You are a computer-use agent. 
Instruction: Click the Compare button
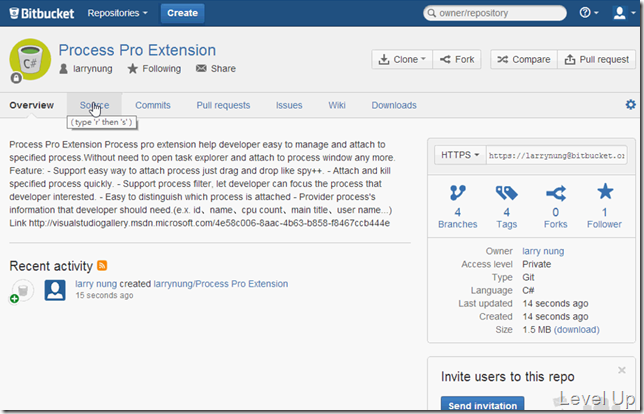pyautogui.click(x=524, y=60)
